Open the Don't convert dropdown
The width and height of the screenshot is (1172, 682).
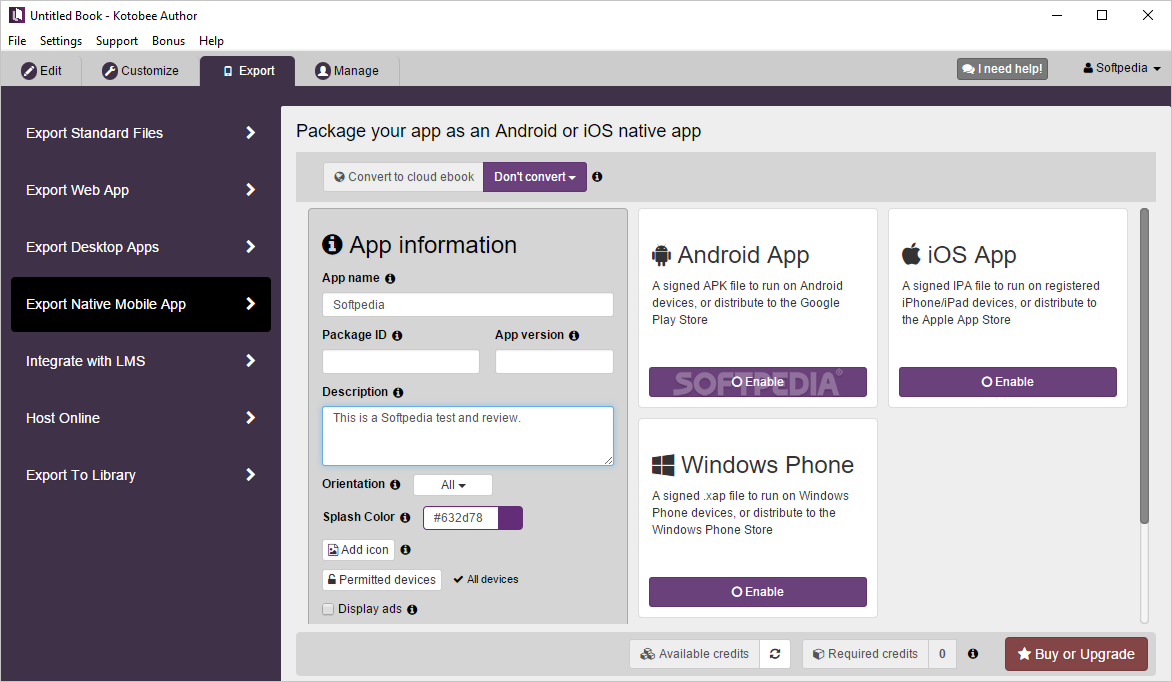(534, 177)
